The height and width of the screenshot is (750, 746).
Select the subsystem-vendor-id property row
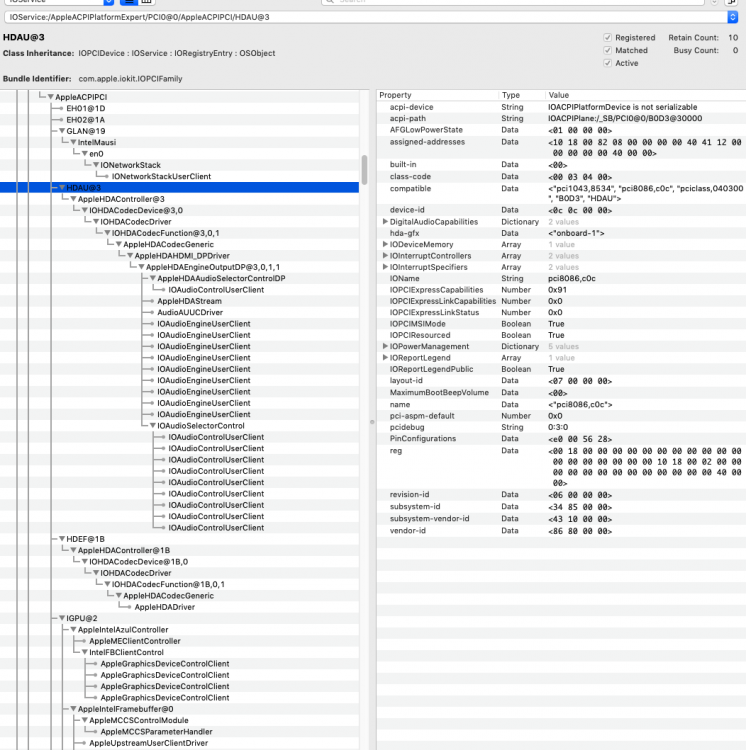tap(561, 518)
